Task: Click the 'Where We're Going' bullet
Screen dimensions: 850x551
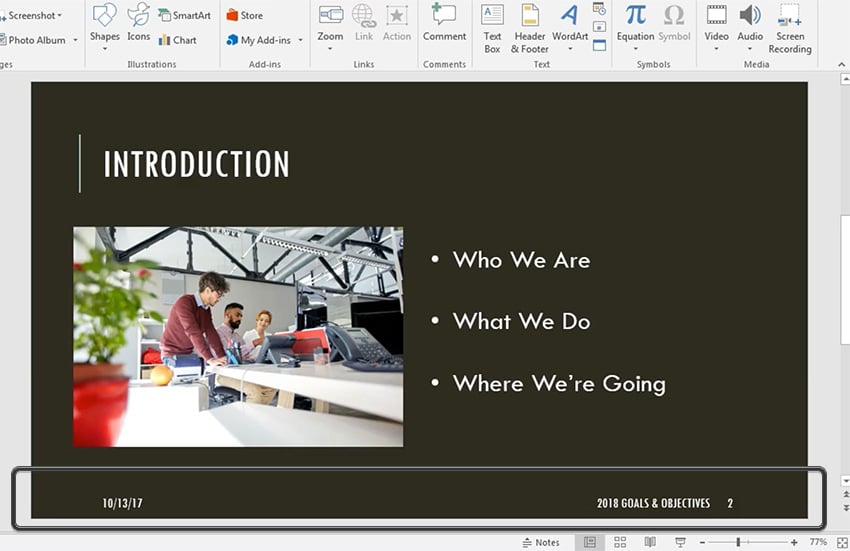Action: click(559, 383)
